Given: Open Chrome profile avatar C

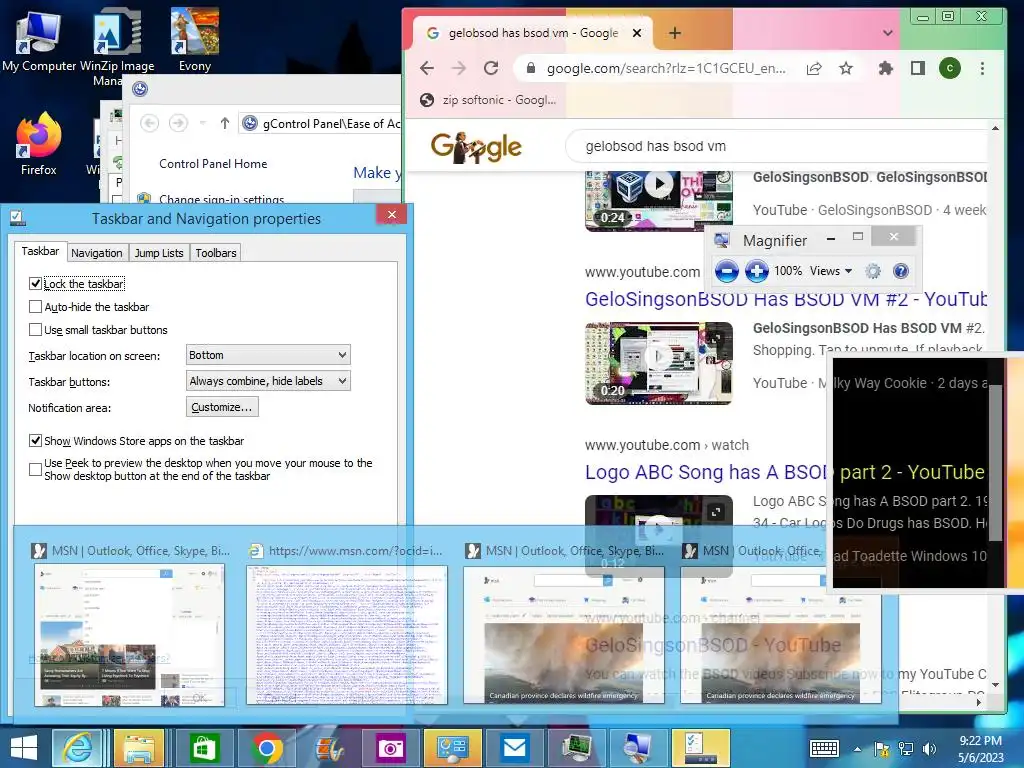Looking at the screenshot, I should 950,68.
